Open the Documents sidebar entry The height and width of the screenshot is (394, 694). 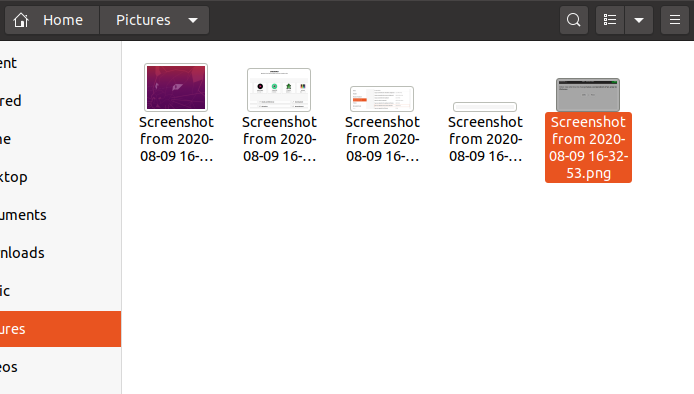60,215
